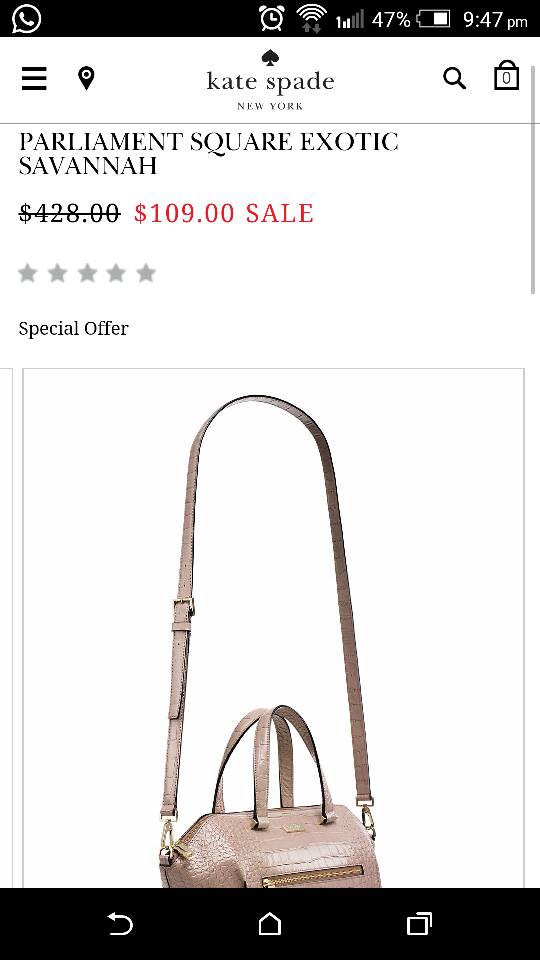Select the third rating star
This screenshot has width=540, height=960.
(x=87, y=273)
